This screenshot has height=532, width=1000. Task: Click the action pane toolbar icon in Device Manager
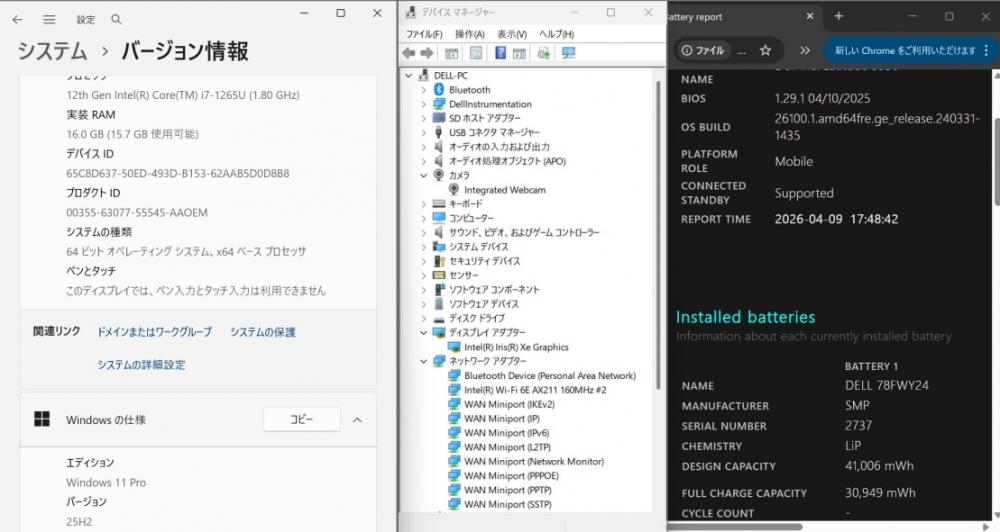(520, 53)
